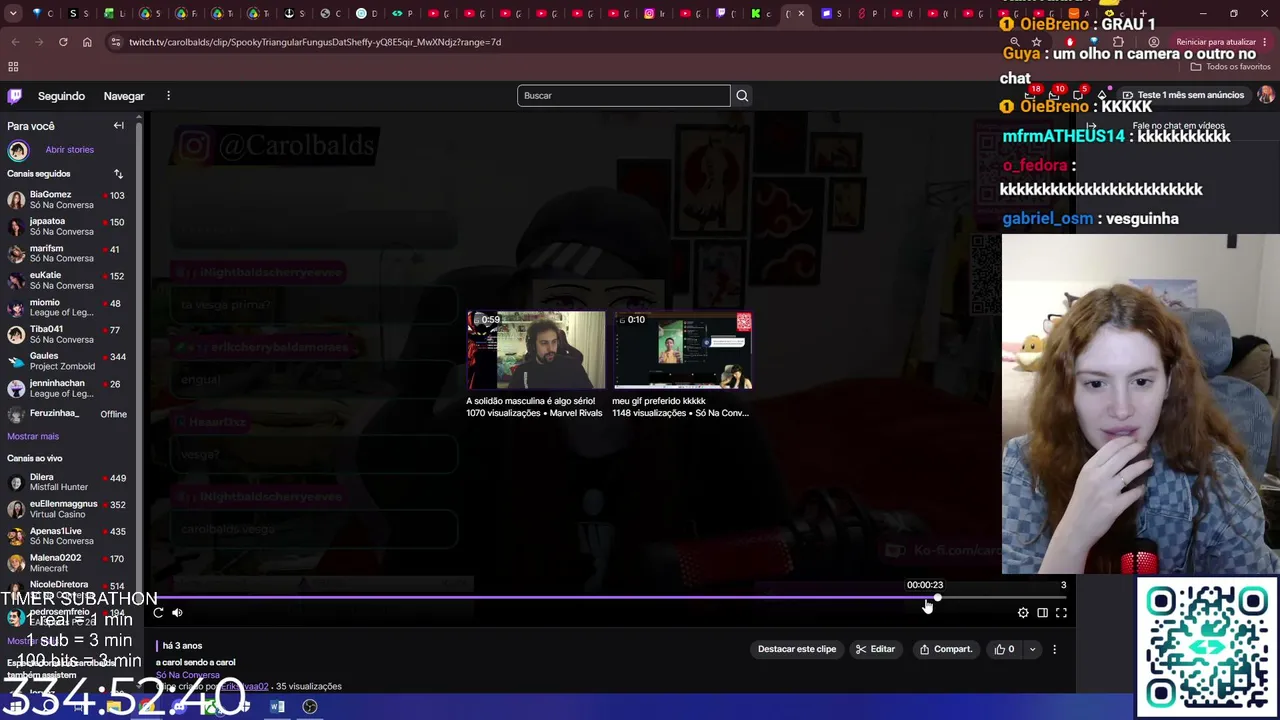Open the Todos os favoritos bookmarks folder
The height and width of the screenshot is (720, 1280).
click(1230, 67)
